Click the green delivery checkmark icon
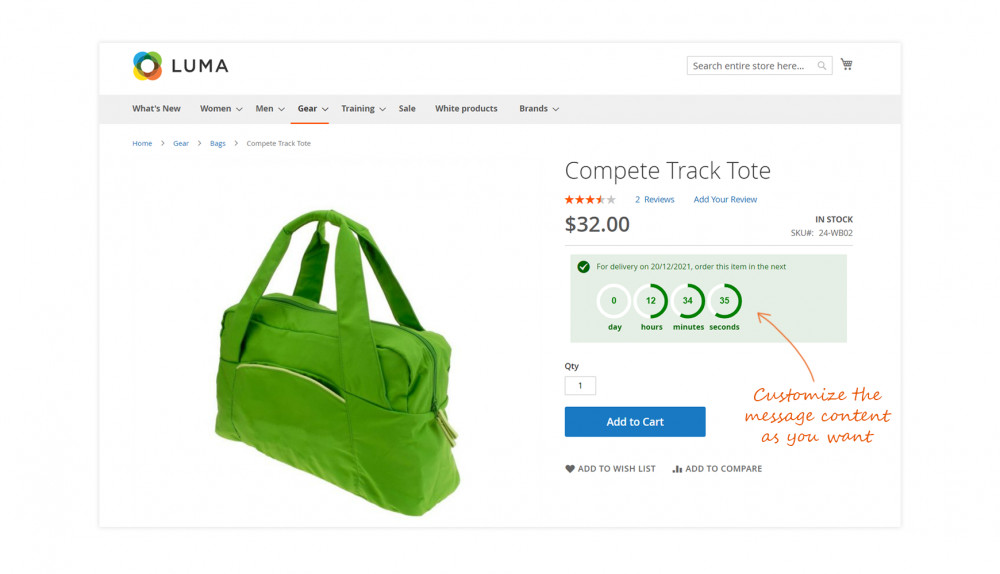 tap(583, 267)
